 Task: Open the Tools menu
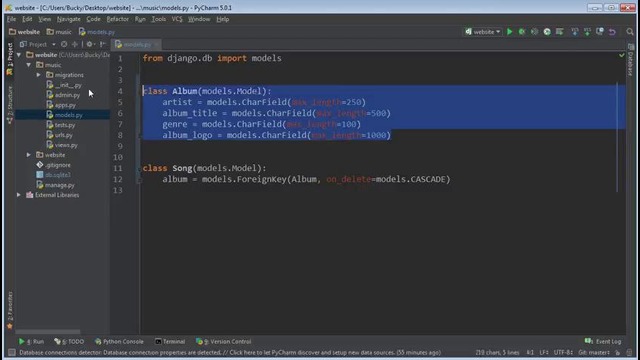pyautogui.click(x=158, y=19)
